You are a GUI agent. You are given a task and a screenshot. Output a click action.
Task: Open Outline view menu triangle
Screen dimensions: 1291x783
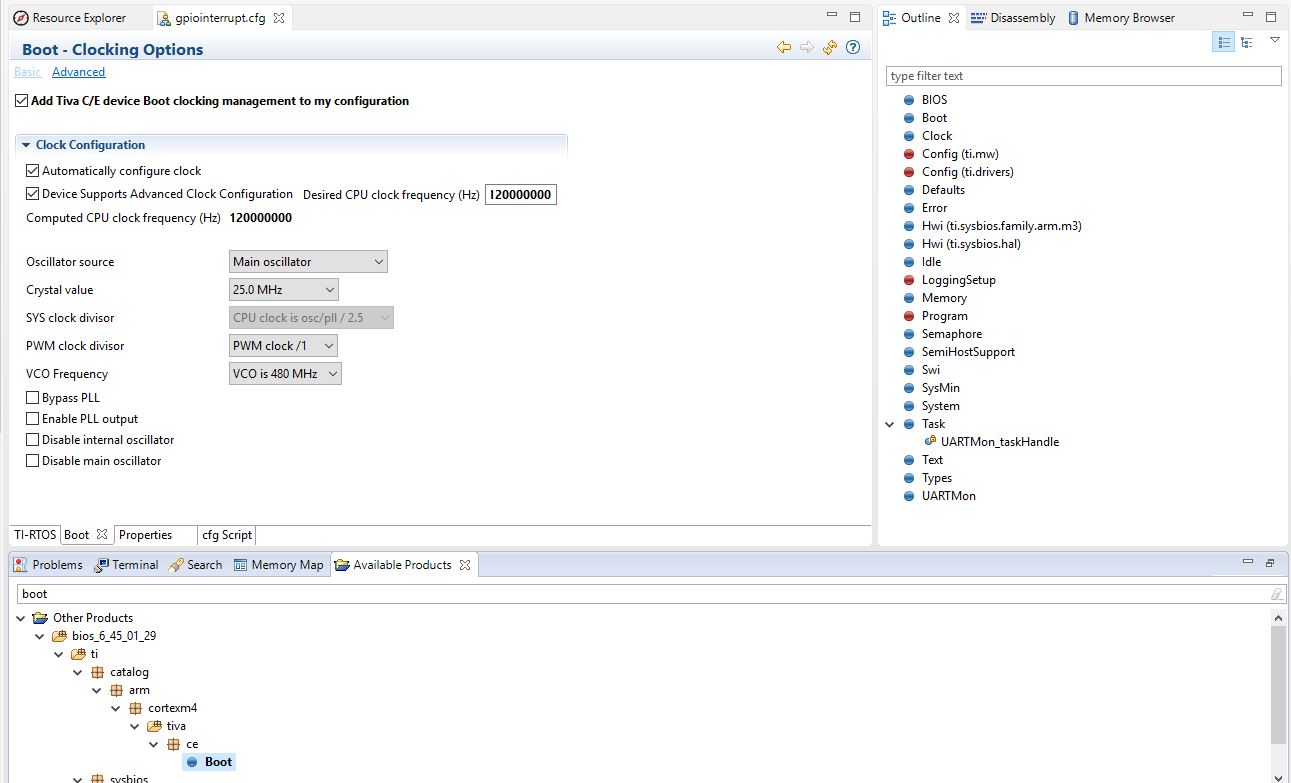tap(1275, 40)
